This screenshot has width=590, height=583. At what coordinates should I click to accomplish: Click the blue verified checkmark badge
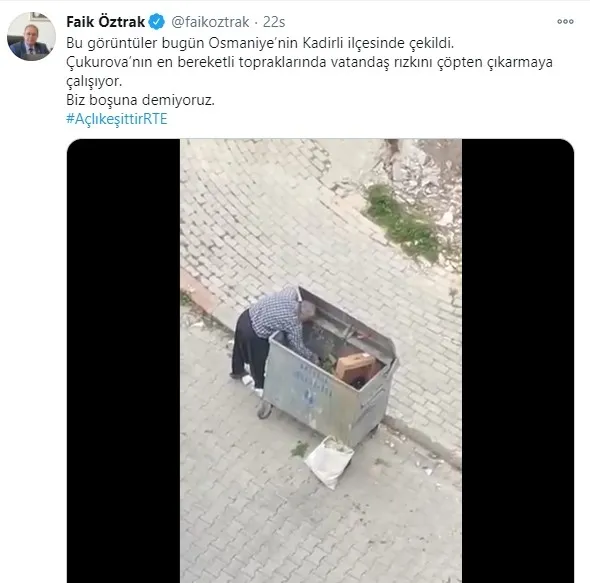157,22
